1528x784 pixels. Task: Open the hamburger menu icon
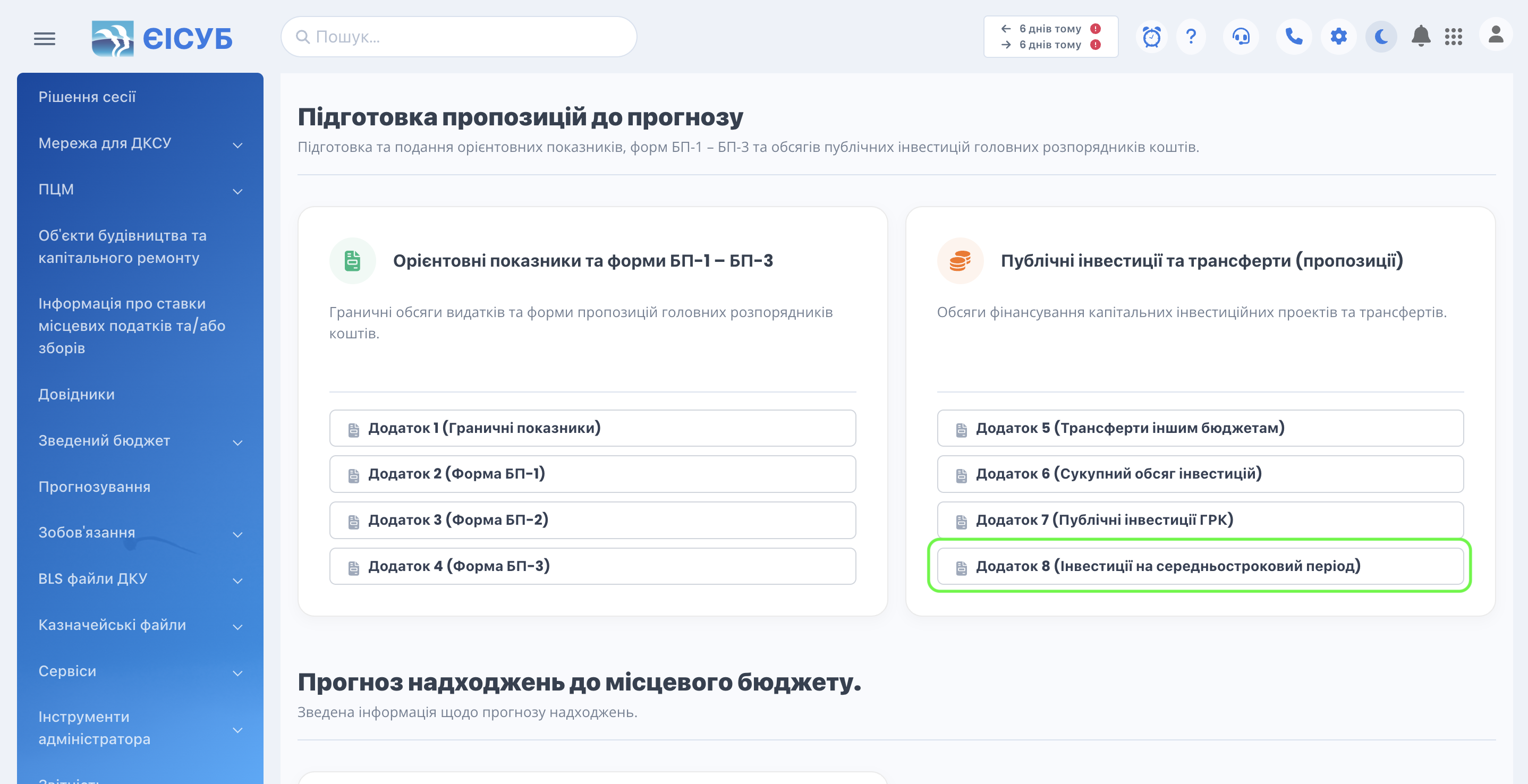(x=45, y=39)
